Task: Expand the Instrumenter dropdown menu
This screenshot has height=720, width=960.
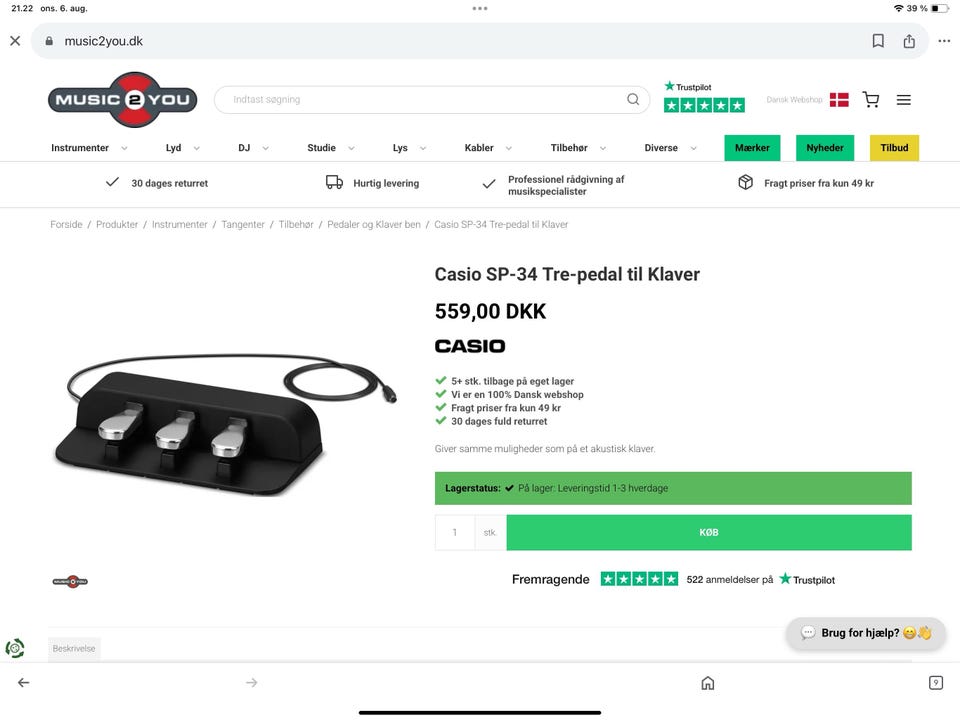Action: (x=89, y=148)
